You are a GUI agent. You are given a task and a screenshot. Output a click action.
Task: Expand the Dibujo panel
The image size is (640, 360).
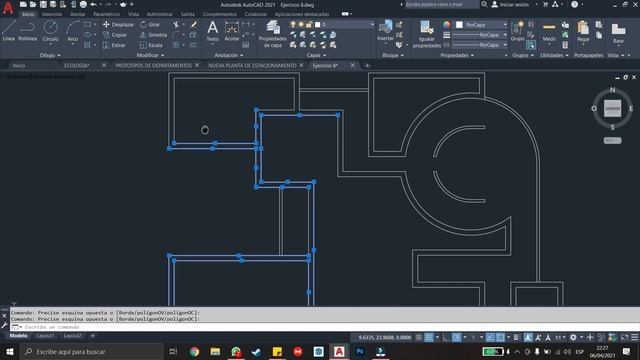[50, 55]
